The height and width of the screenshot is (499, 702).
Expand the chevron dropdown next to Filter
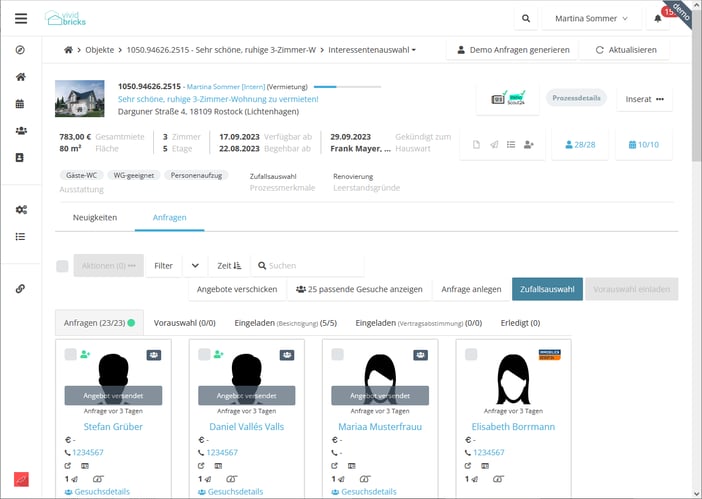[195, 265]
